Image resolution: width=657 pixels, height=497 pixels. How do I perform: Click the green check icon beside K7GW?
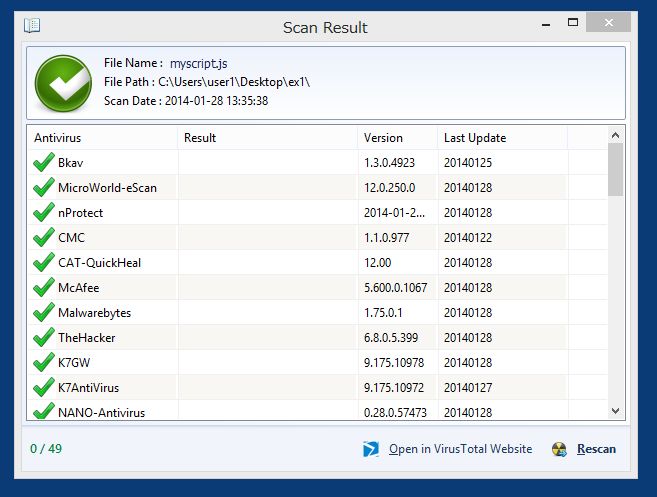pyautogui.click(x=44, y=362)
